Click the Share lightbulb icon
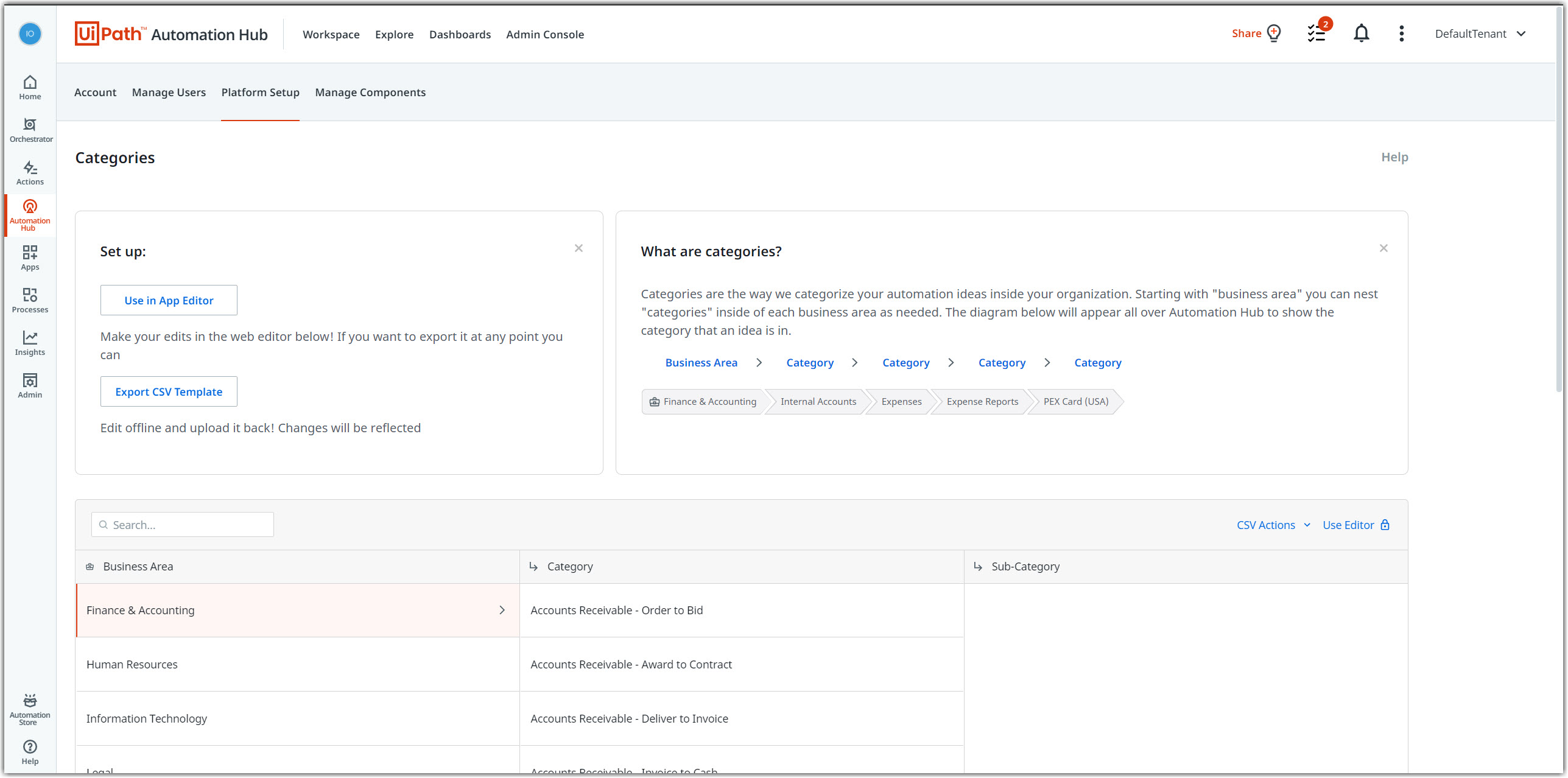This screenshot has width=1568, height=778. coord(1274,33)
